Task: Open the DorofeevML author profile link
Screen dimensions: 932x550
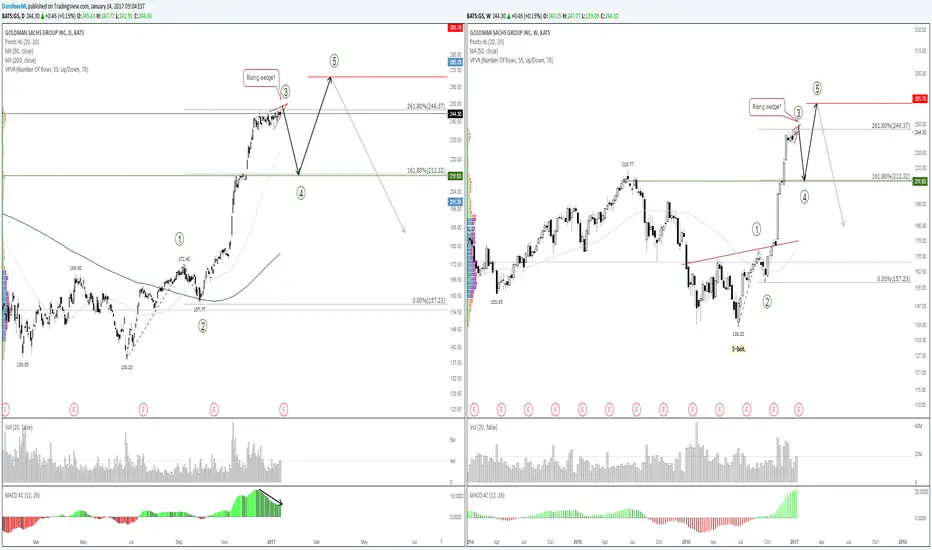Action: click(x=14, y=6)
